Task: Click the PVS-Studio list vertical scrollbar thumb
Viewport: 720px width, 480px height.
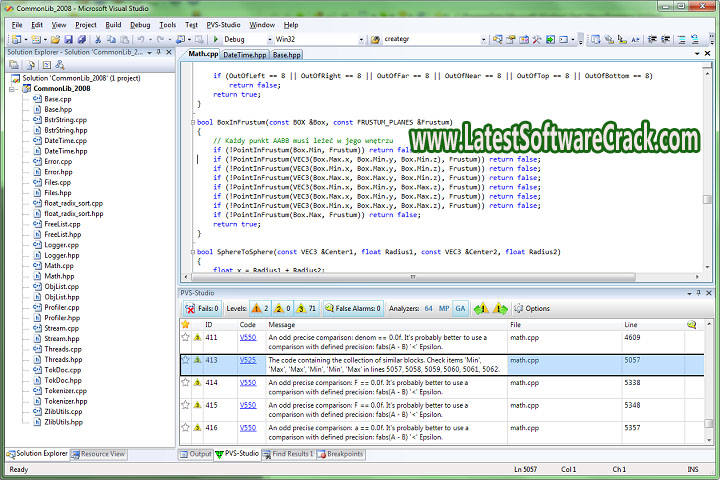Action: click(x=709, y=423)
